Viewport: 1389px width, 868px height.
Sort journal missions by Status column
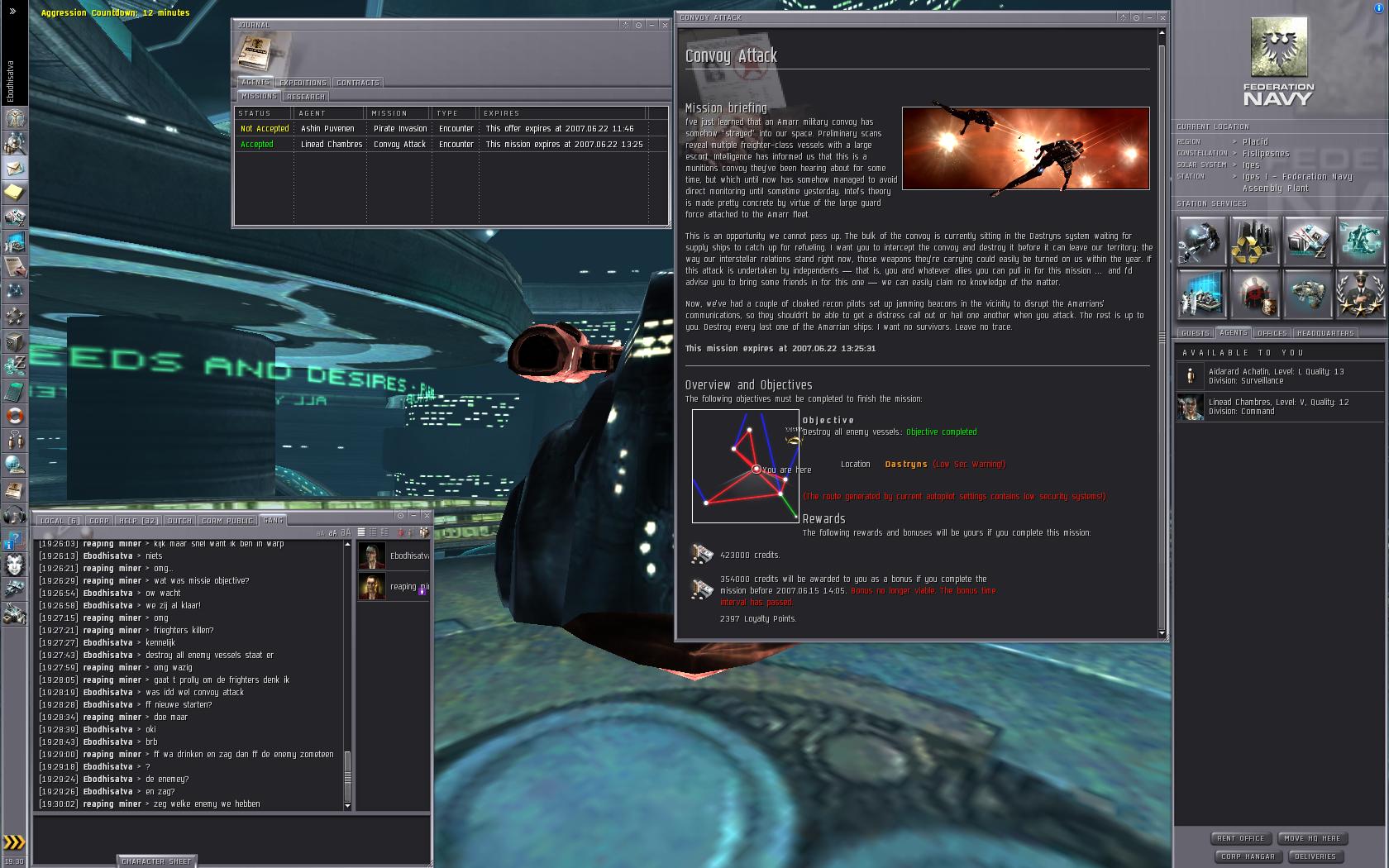tap(263, 113)
